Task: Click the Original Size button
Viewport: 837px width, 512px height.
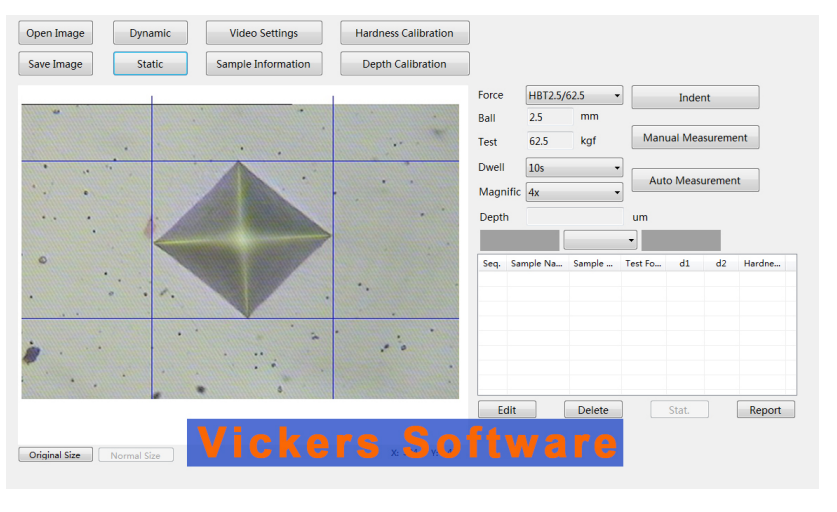Action: 55,455
